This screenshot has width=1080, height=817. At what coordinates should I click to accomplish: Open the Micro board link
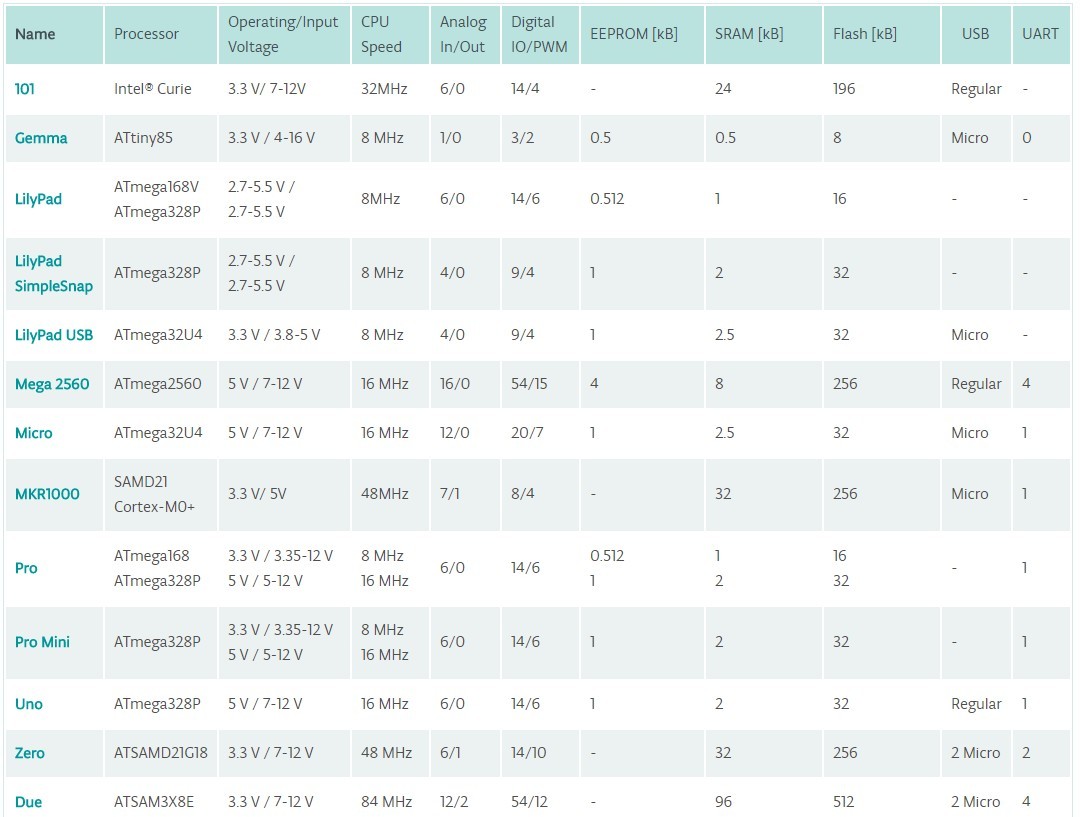click(x=34, y=433)
